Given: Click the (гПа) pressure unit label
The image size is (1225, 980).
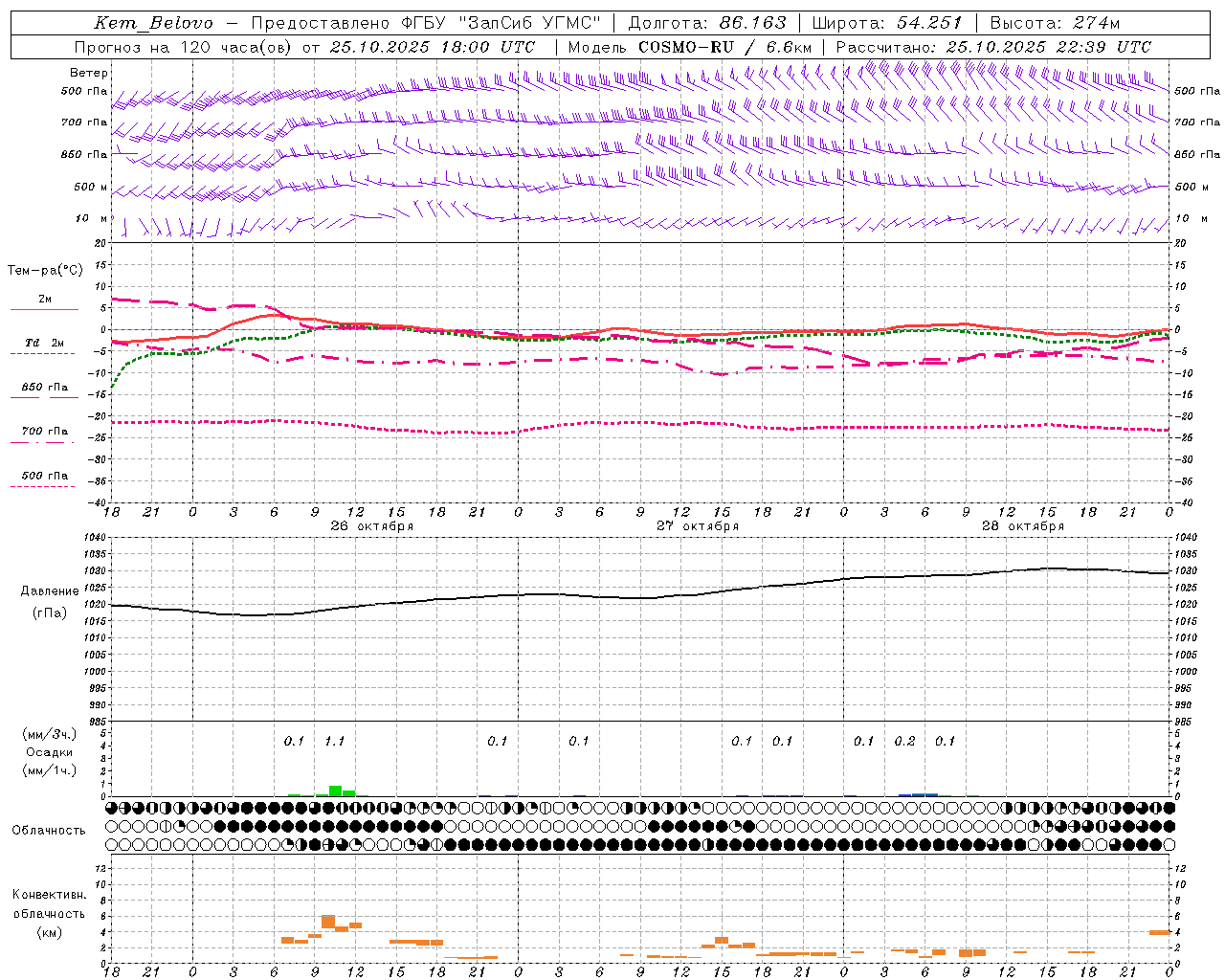Looking at the screenshot, I should tap(50, 612).
